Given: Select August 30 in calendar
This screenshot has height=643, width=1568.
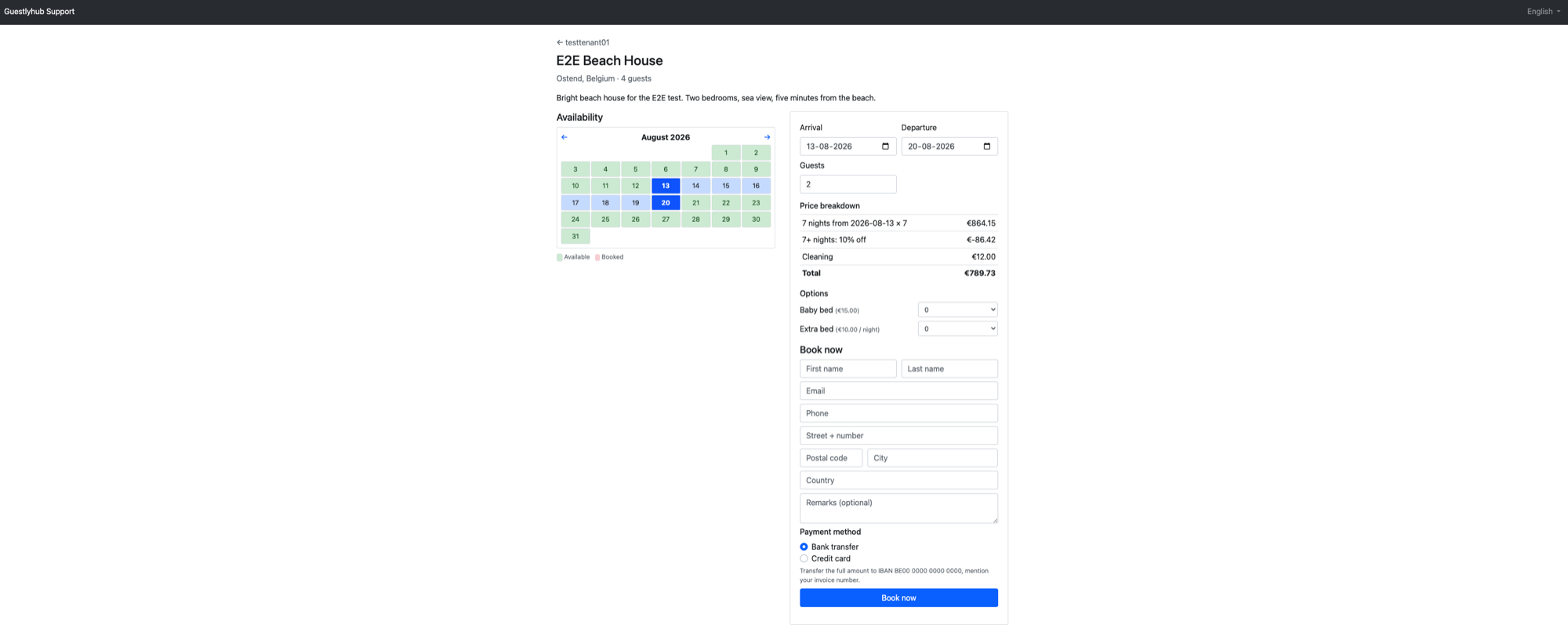Looking at the screenshot, I should pos(756,220).
